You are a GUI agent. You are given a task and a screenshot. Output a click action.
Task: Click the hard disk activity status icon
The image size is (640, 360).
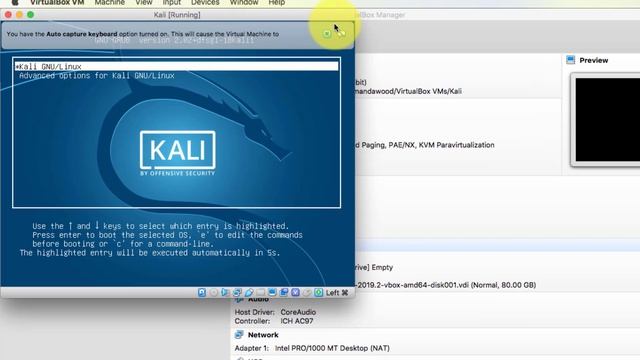[202, 293]
